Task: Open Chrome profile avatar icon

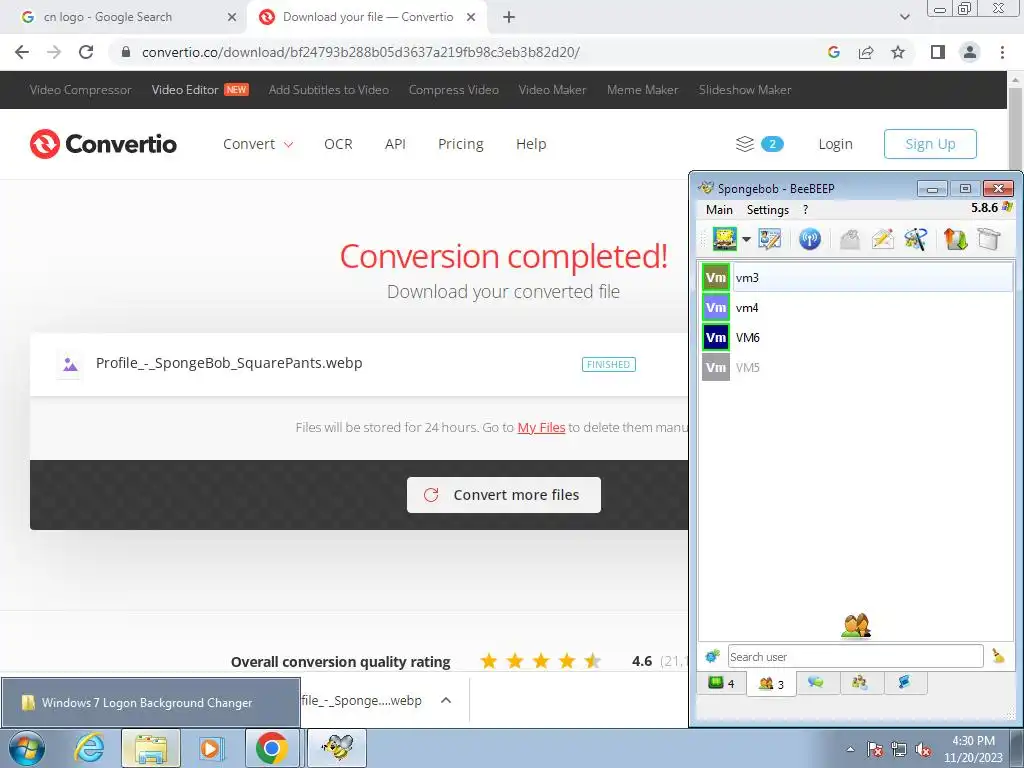Action: [970, 52]
